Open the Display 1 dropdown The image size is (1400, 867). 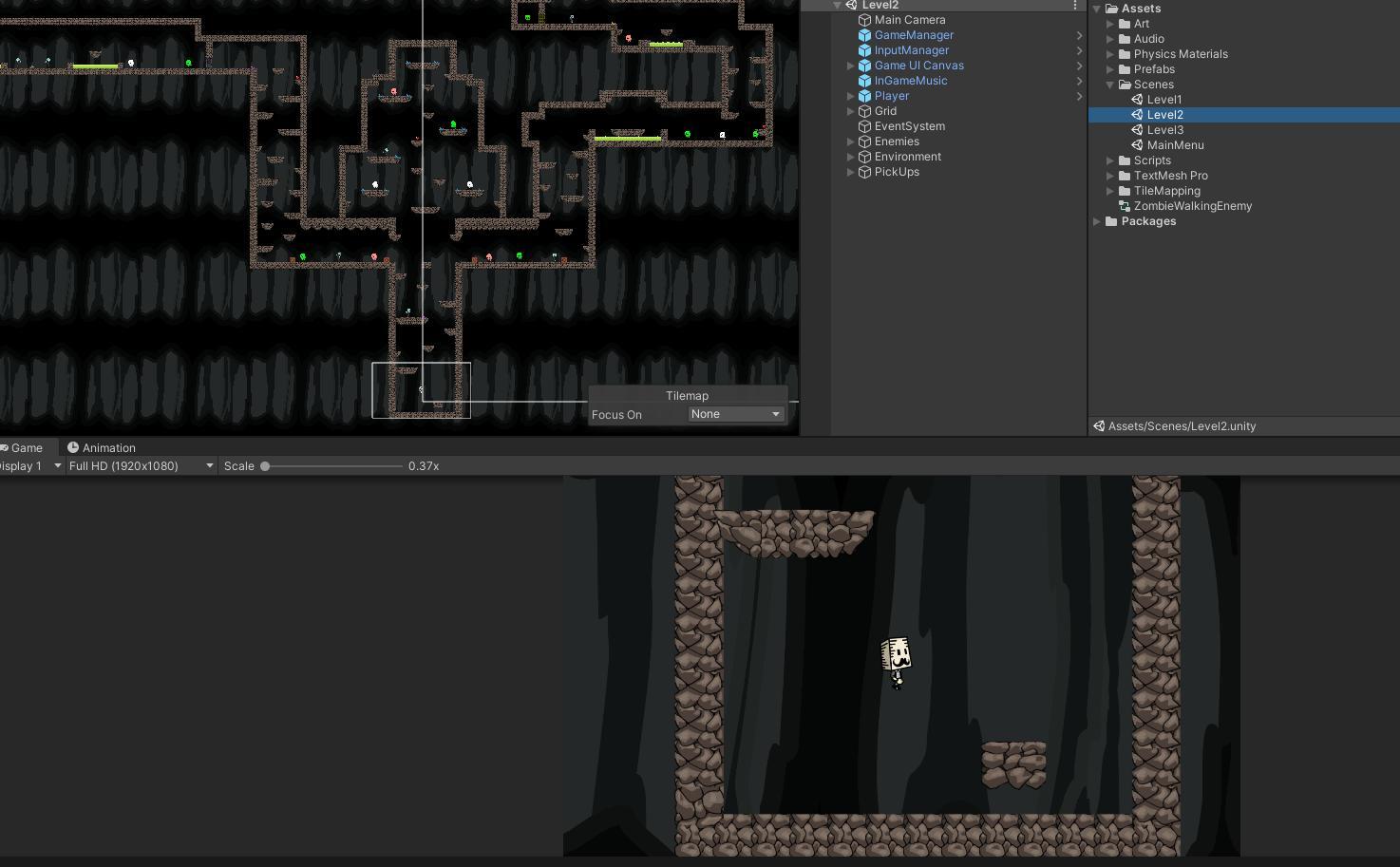pos(28,465)
